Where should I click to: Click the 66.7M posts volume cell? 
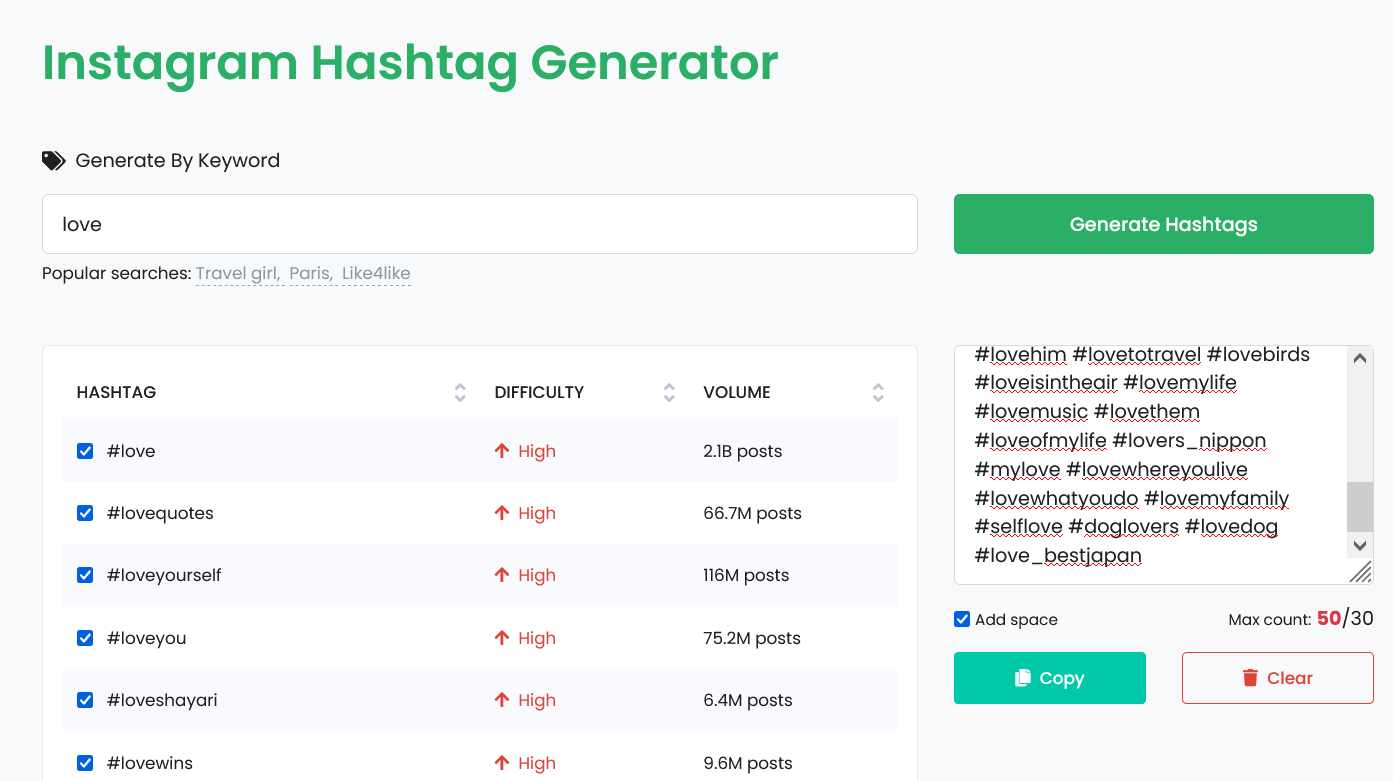(753, 513)
